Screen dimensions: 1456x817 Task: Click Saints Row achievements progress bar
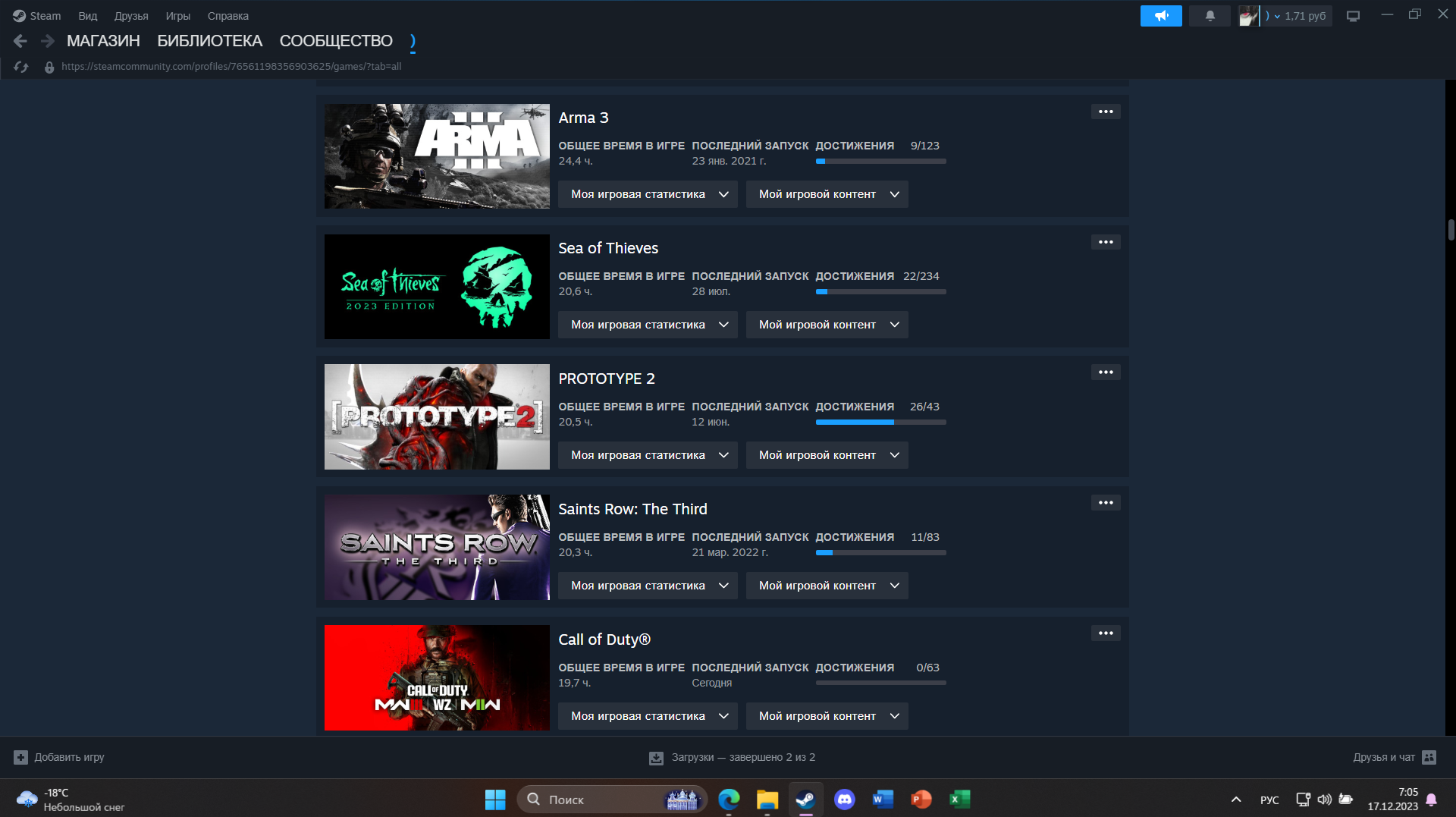[x=880, y=552]
